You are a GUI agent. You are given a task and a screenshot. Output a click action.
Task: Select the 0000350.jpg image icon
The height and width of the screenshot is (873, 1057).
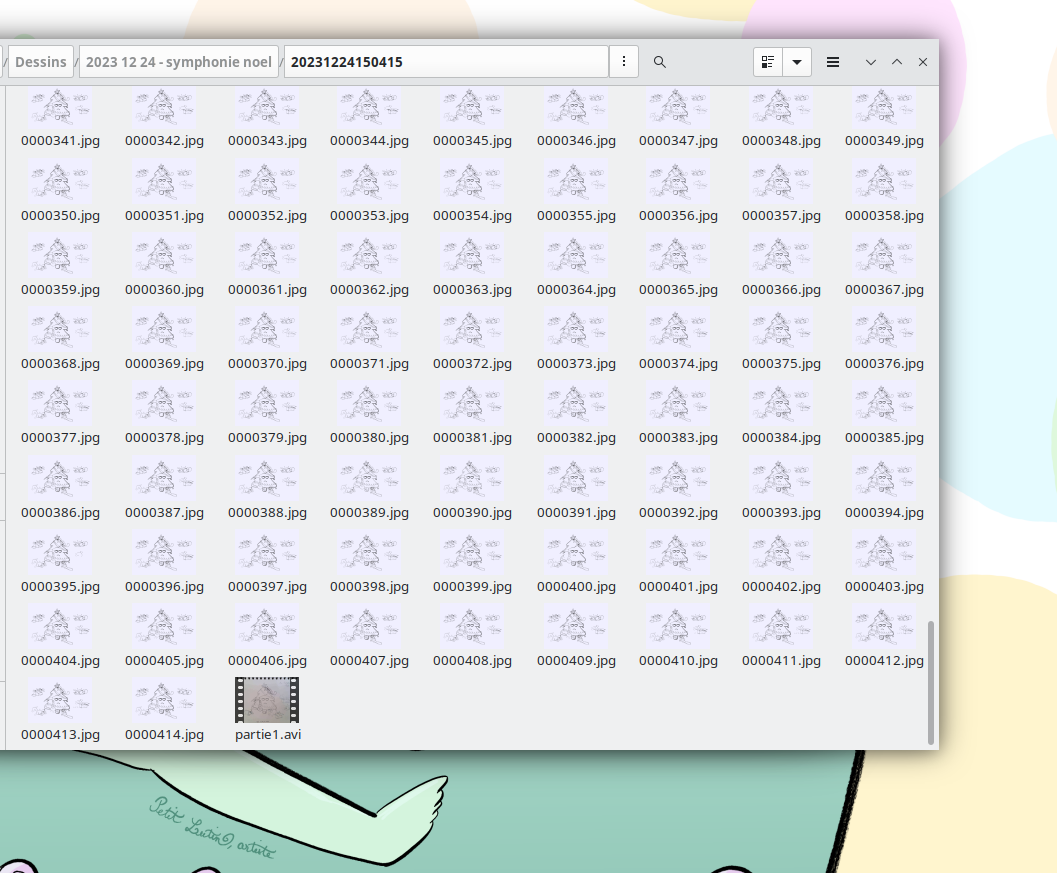pos(60,181)
